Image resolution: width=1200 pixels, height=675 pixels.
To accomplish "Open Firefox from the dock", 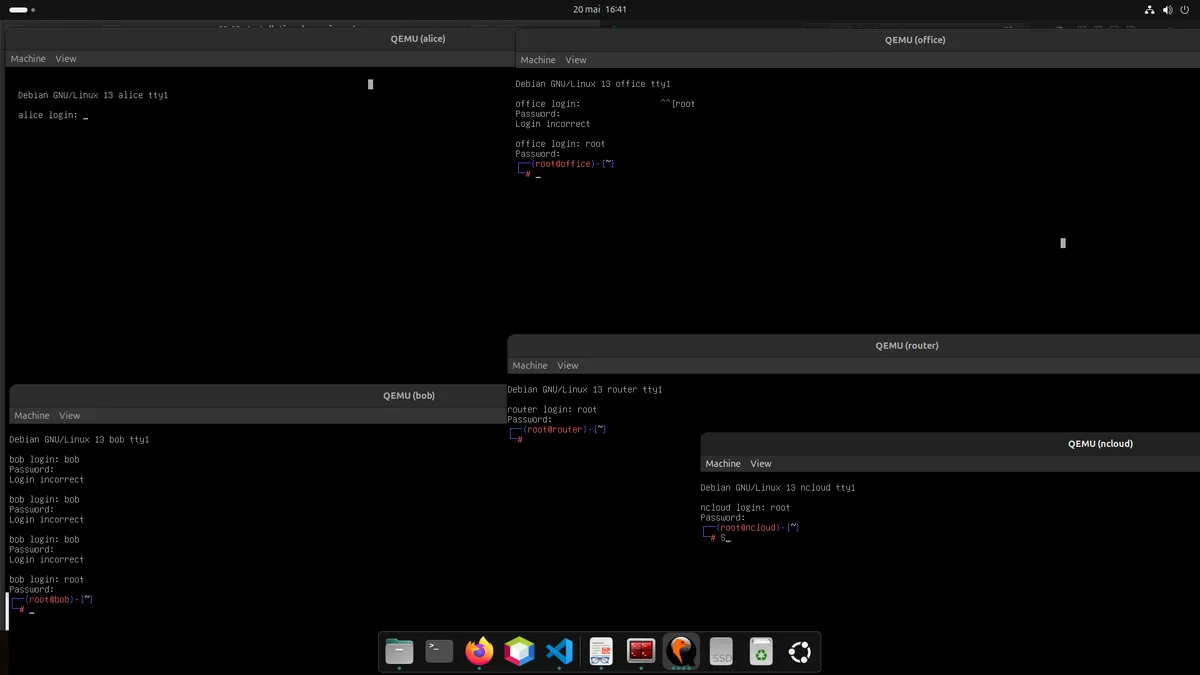I will [x=480, y=652].
